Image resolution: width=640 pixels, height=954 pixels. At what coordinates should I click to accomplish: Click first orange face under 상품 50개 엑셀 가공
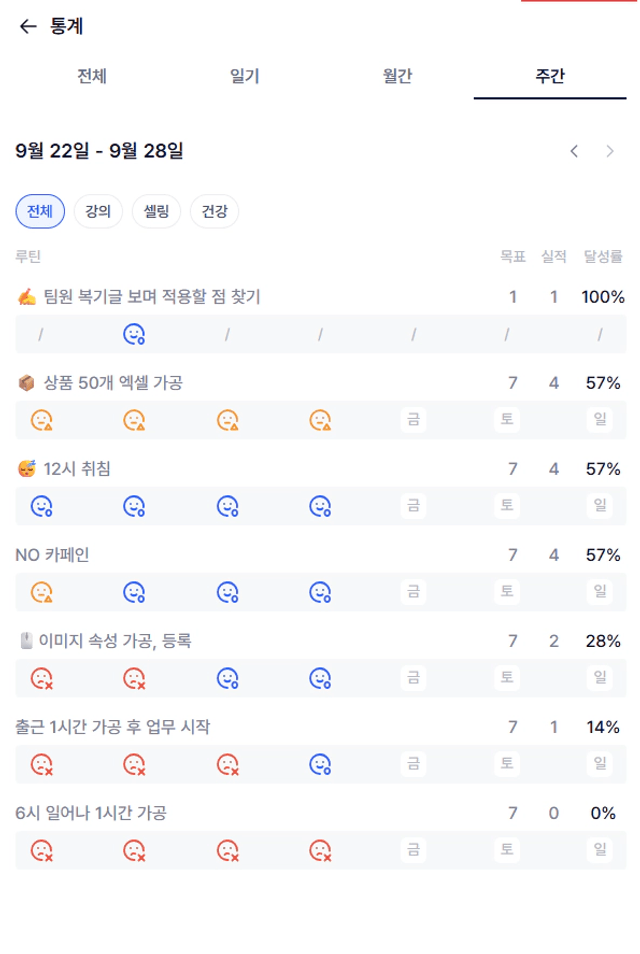click(x=41, y=420)
